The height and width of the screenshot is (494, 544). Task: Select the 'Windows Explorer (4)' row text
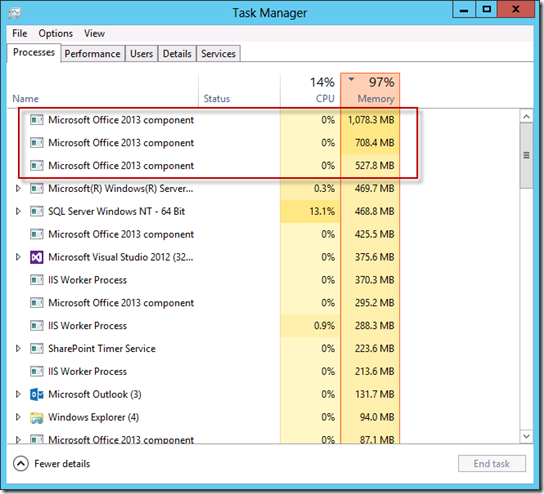point(93,417)
